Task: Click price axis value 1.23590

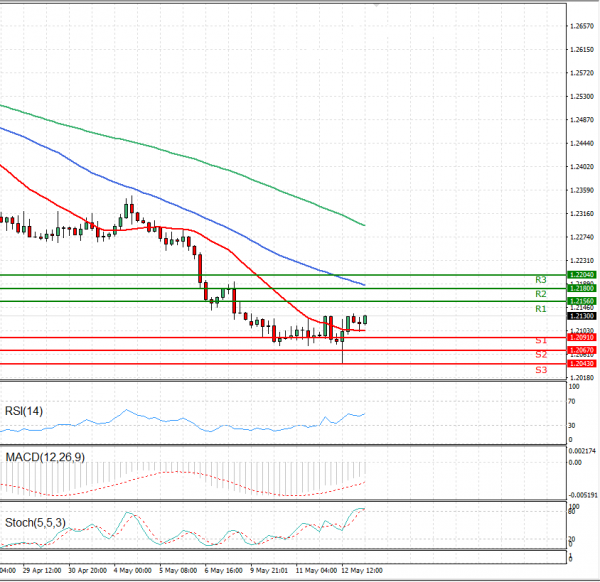Action: coord(582,190)
